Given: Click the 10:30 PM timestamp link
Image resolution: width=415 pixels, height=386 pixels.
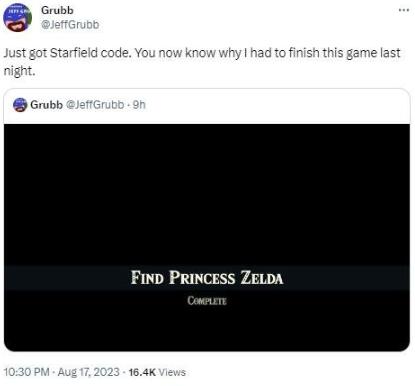Looking at the screenshot, I should coord(26,372).
